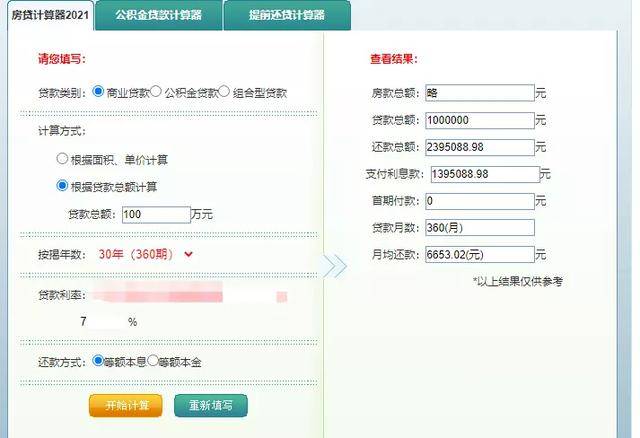The height and width of the screenshot is (438, 640).
Task: Select the 组合型贷款 radio button
Action: coord(224,91)
